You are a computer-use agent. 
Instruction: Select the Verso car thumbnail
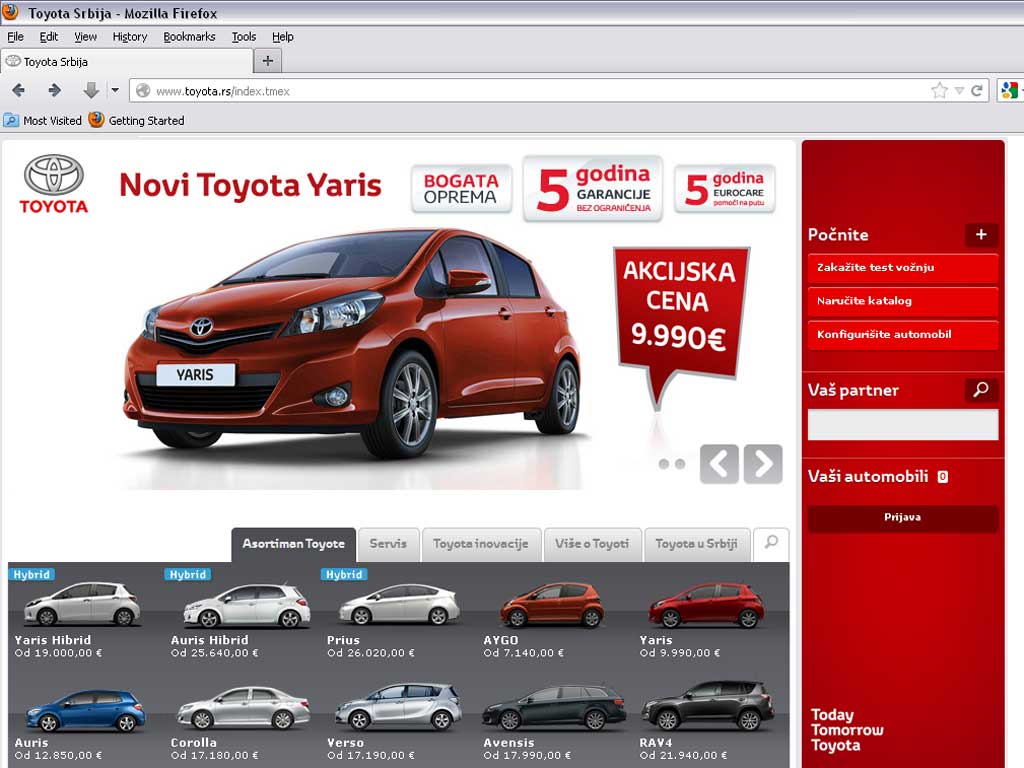398,707
